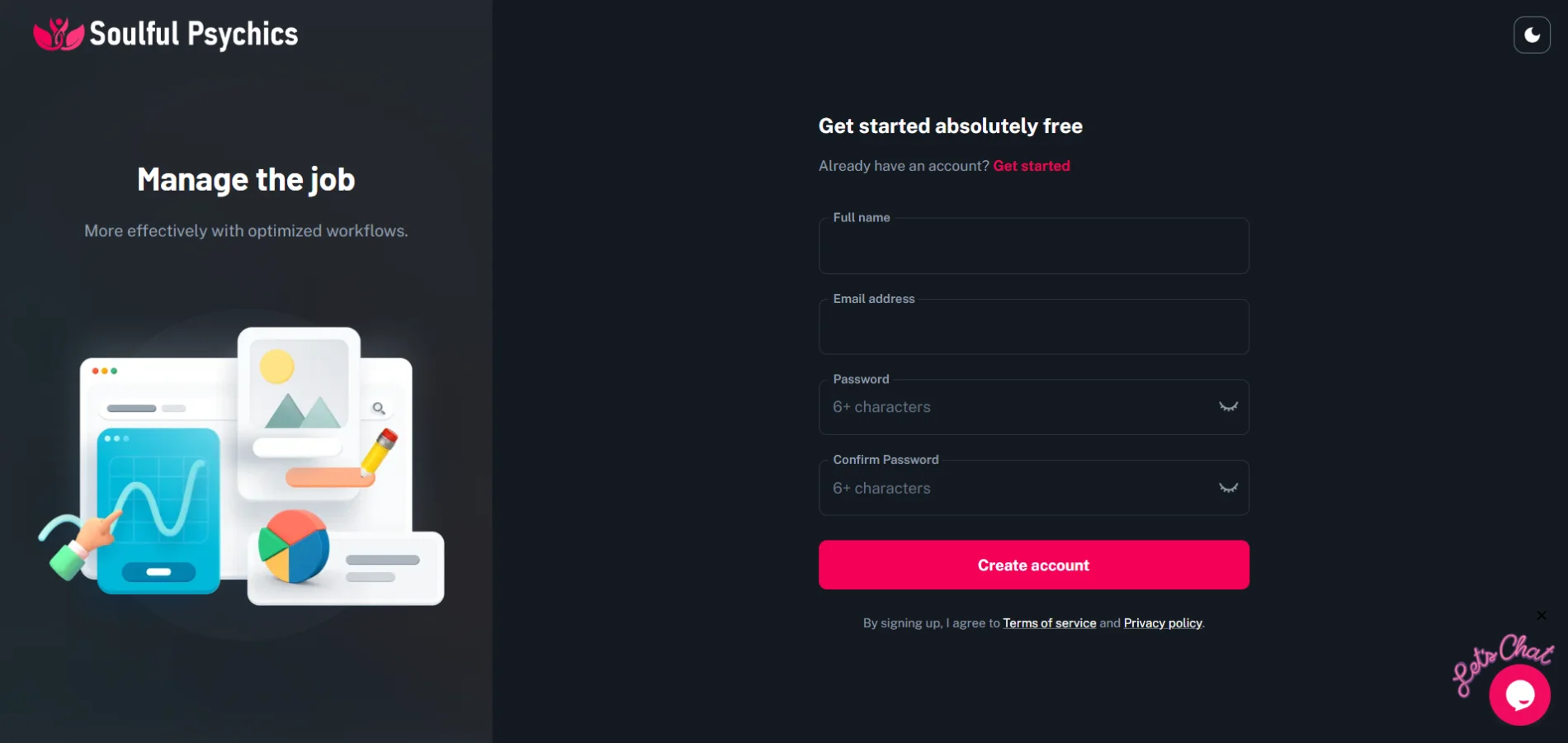Click the pie chart in the illustration
Image resolution: width=1568 pixels, height=743 pixels.
pyautogui.click(x=293, y=547)
